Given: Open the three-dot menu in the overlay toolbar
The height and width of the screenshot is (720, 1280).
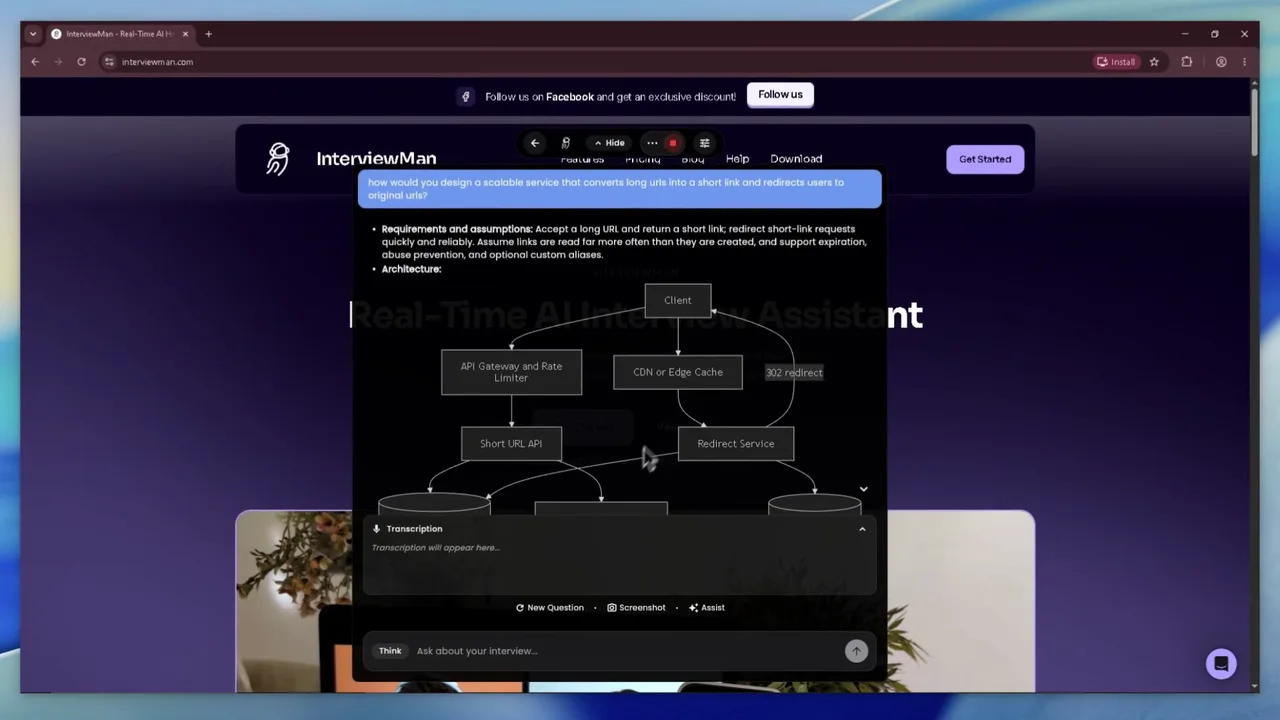Looking at the screenshot, I should click(x=652, y=143).
